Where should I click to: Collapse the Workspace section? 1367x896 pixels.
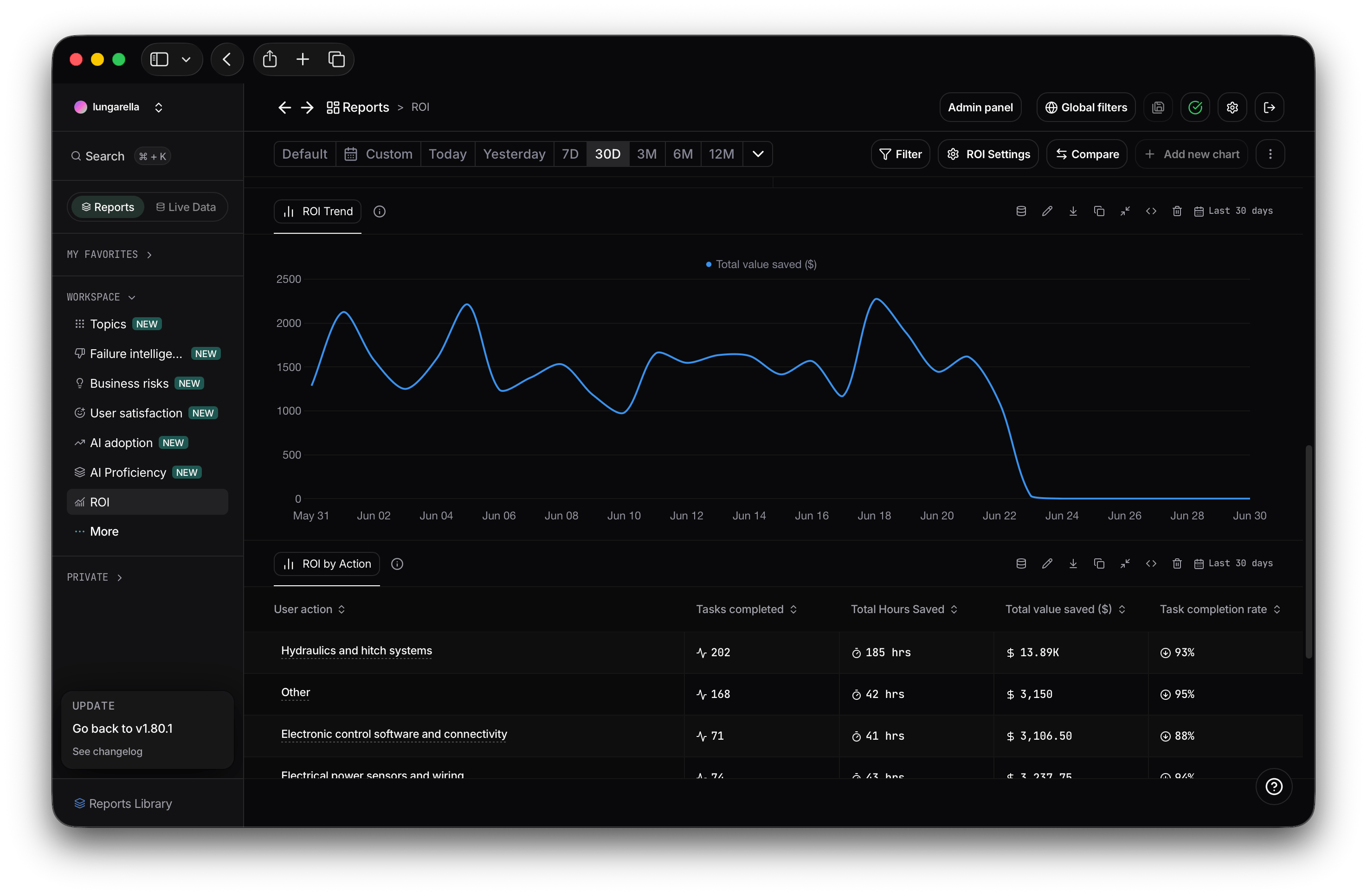coord(101,297)
